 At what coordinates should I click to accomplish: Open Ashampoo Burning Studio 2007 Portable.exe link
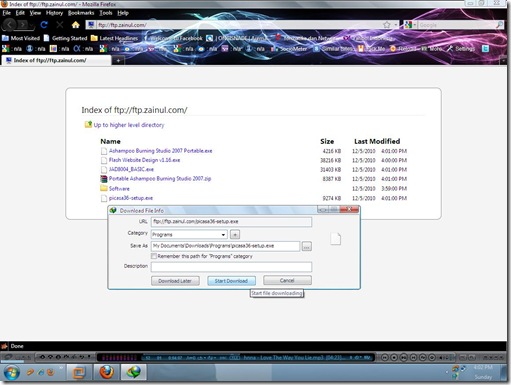tap(160, 151)
